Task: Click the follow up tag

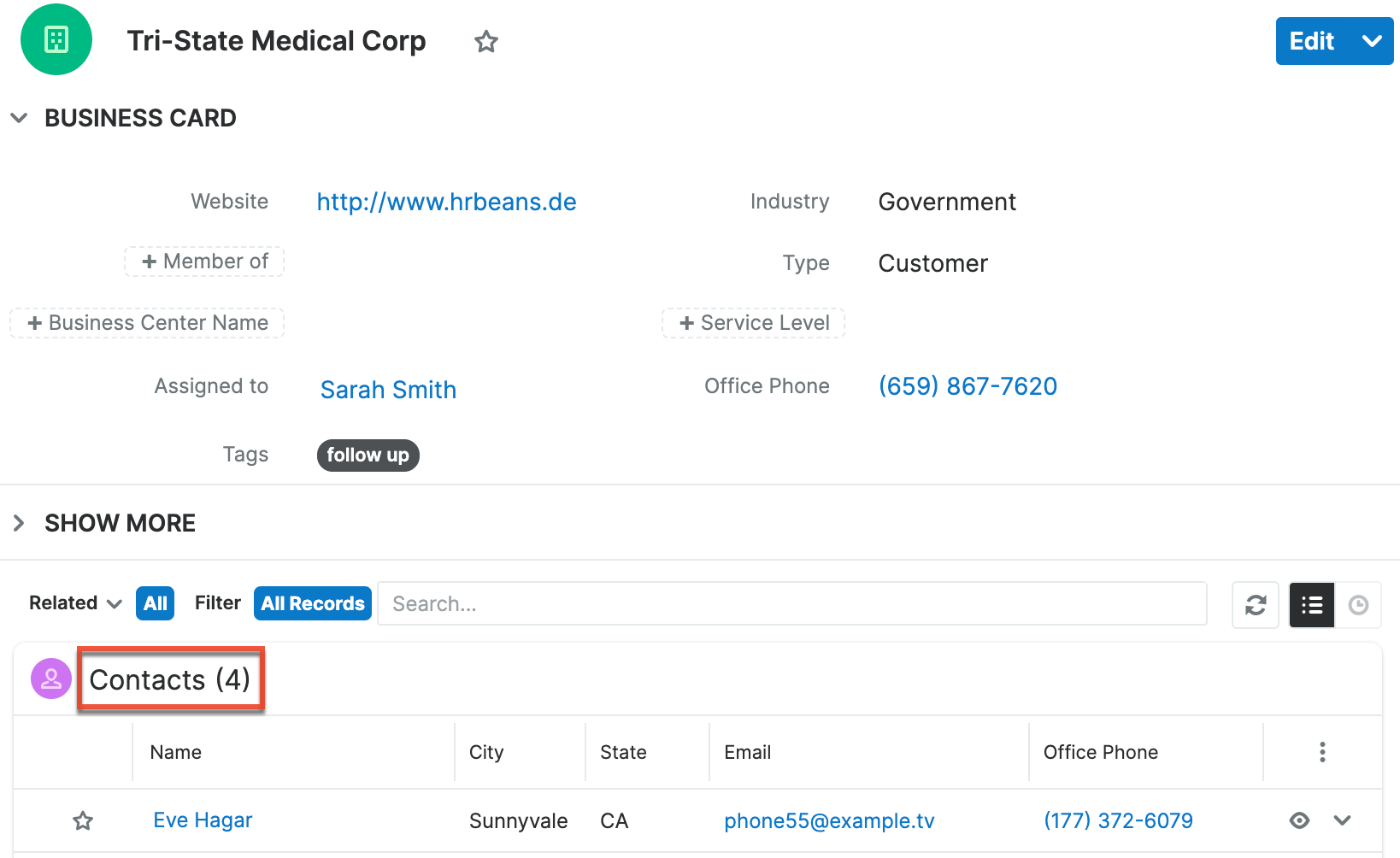Action: coord(368,455)
